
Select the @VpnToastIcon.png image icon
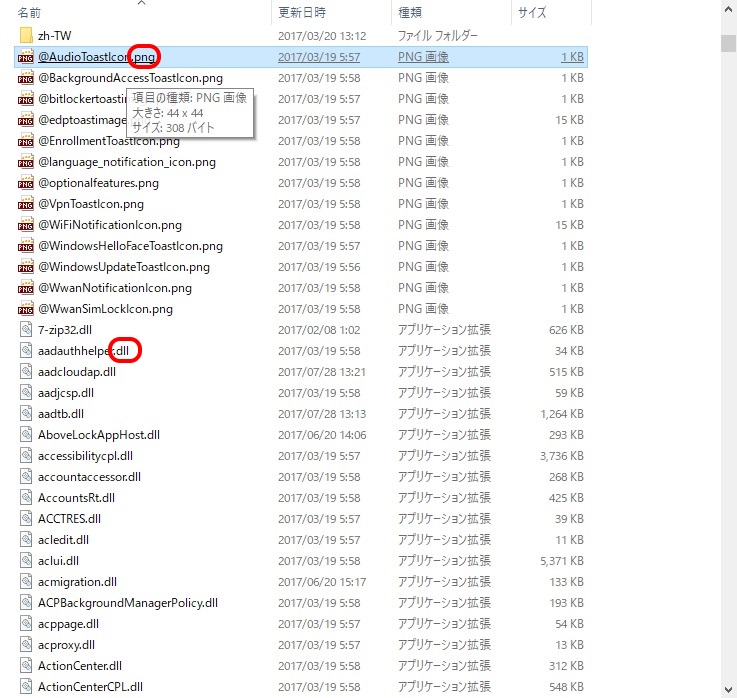[x=26, y=204]
